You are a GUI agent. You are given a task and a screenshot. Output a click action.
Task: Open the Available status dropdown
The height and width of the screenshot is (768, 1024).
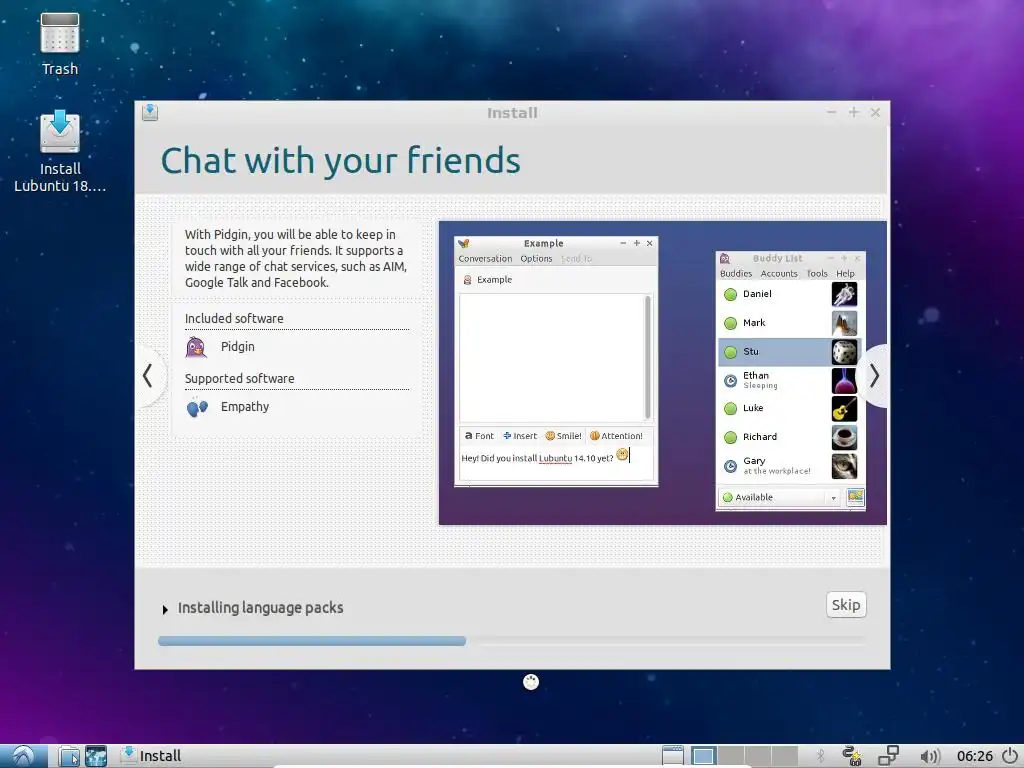point(779,498)
